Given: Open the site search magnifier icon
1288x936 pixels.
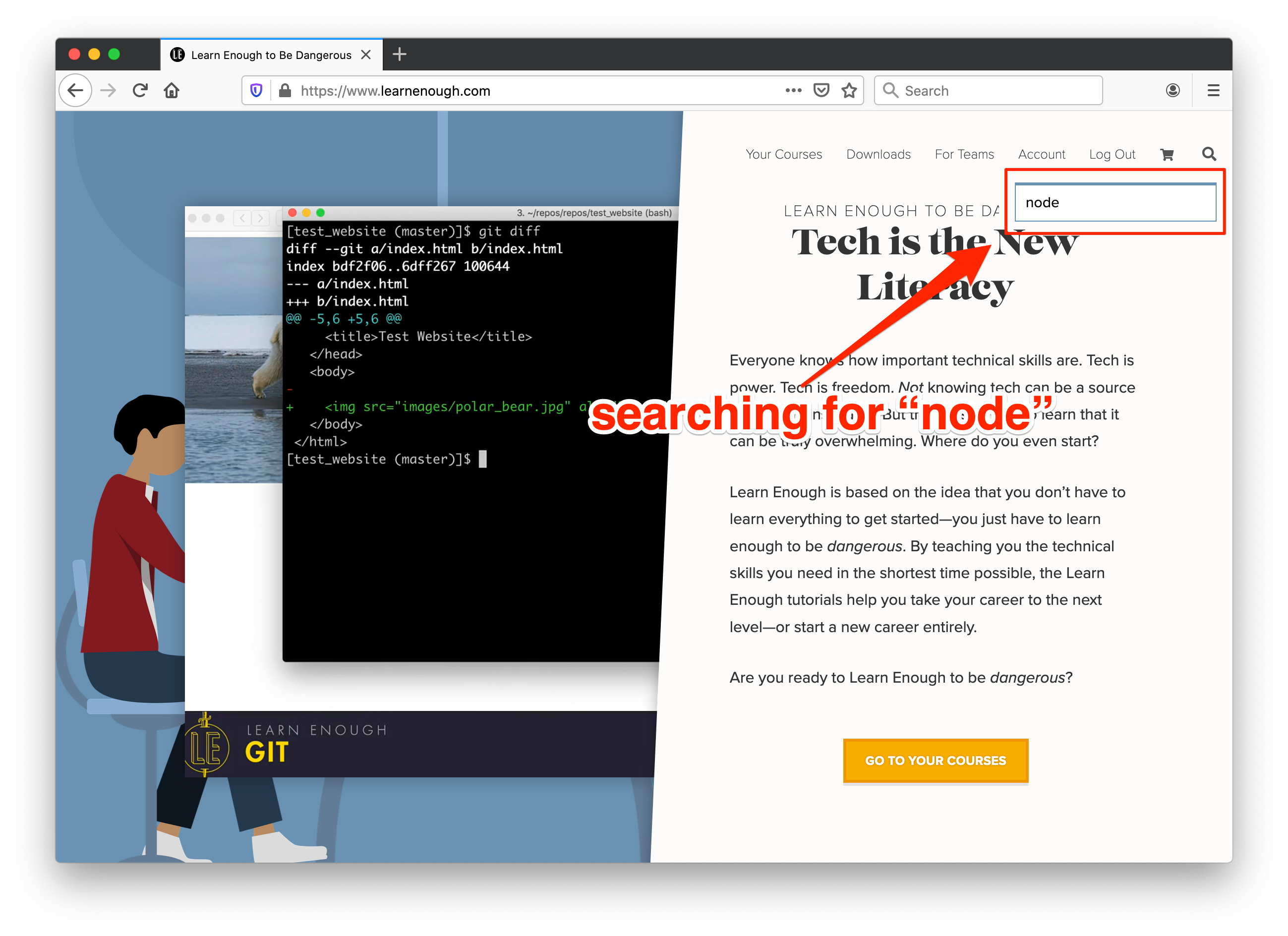Looking at the screenshot, I should click(1209, 154).
